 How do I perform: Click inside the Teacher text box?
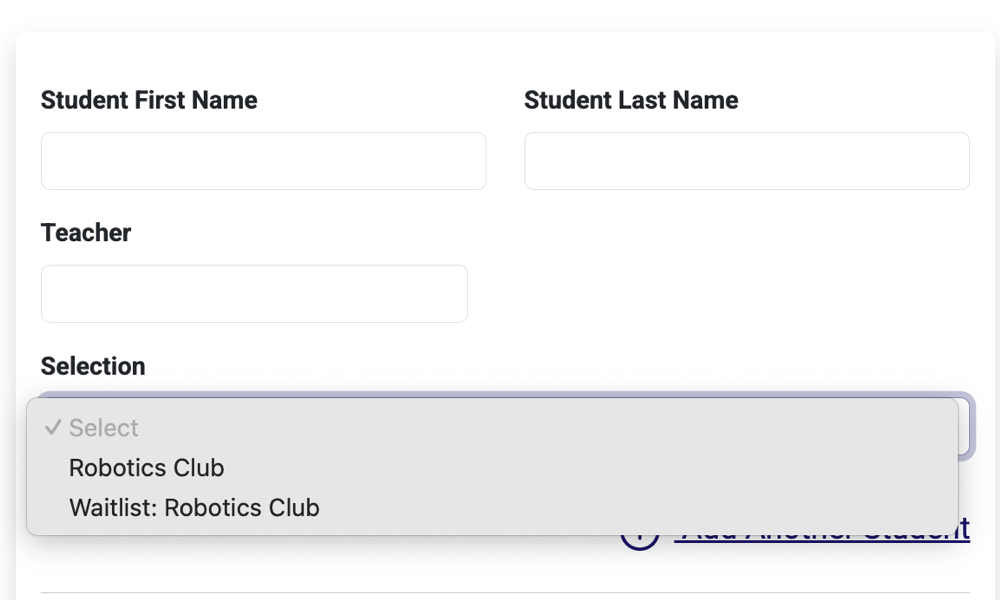(254, 293)
